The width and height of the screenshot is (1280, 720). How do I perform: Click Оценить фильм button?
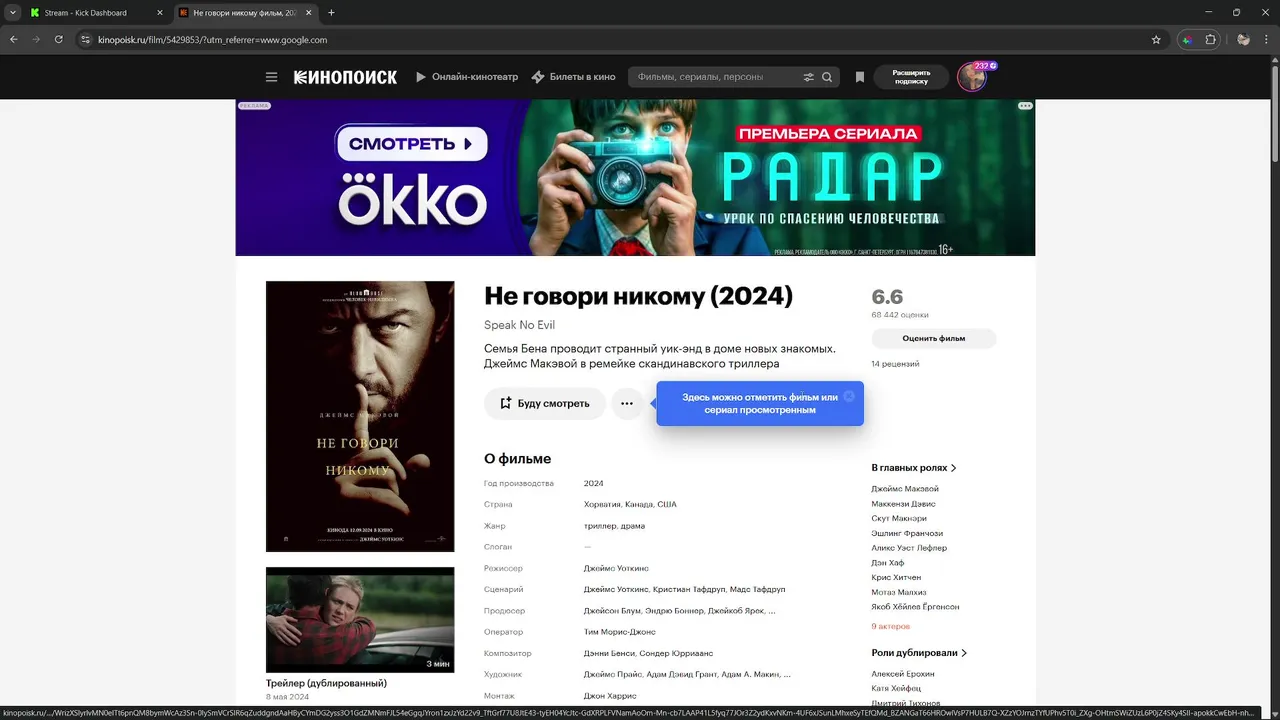pos(934,338)
